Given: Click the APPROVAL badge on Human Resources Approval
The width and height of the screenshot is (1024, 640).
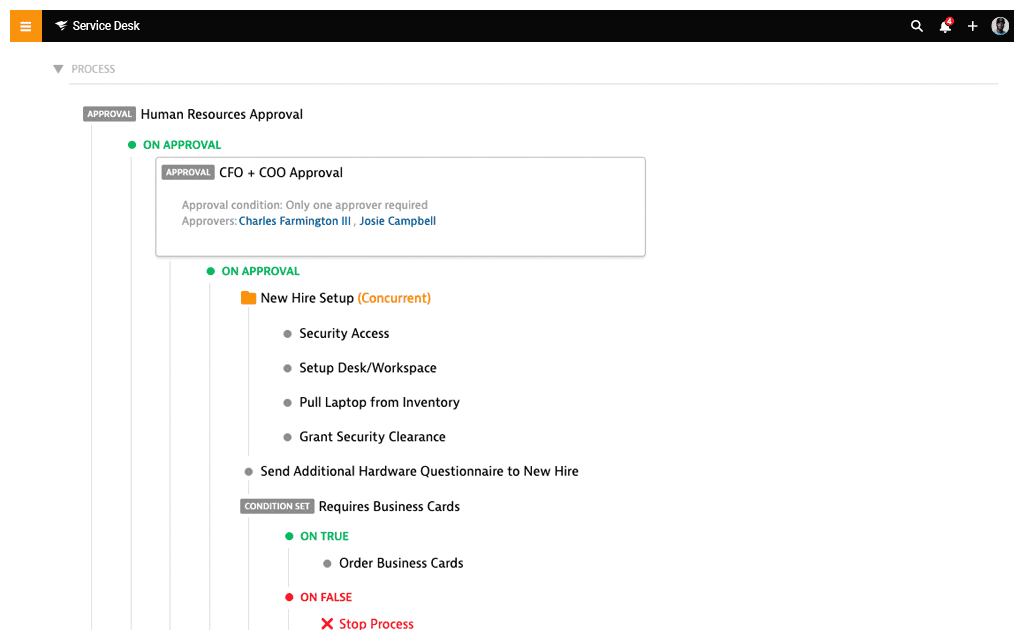Looking at the screenshot, I should 109,114.
